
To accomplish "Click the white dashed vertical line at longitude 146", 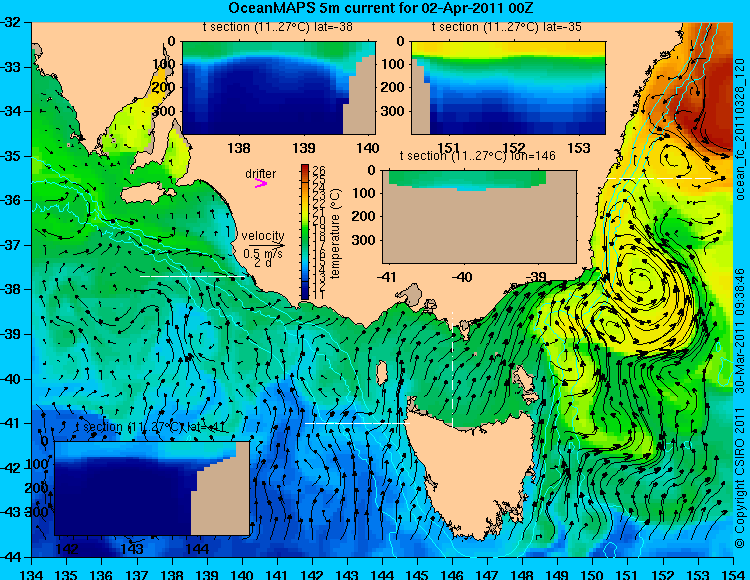I will [x=452, y=369].
